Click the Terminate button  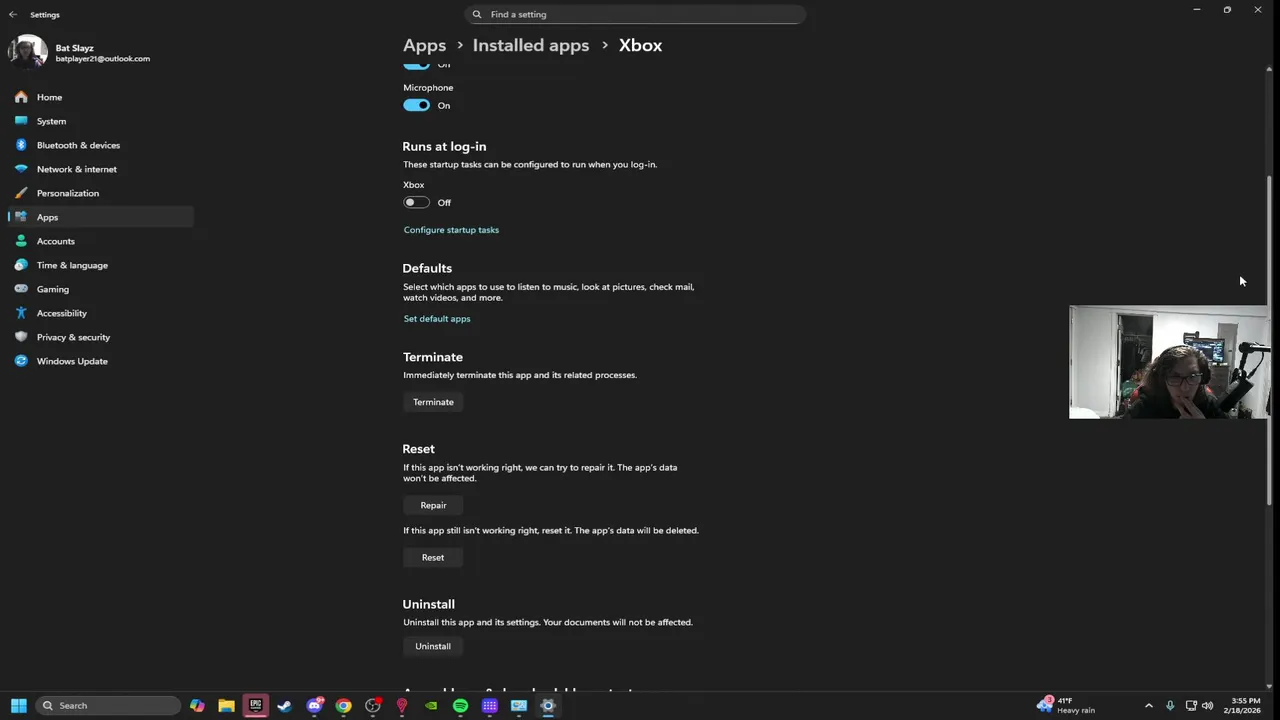pyautogui.click(x=433, y=402)
